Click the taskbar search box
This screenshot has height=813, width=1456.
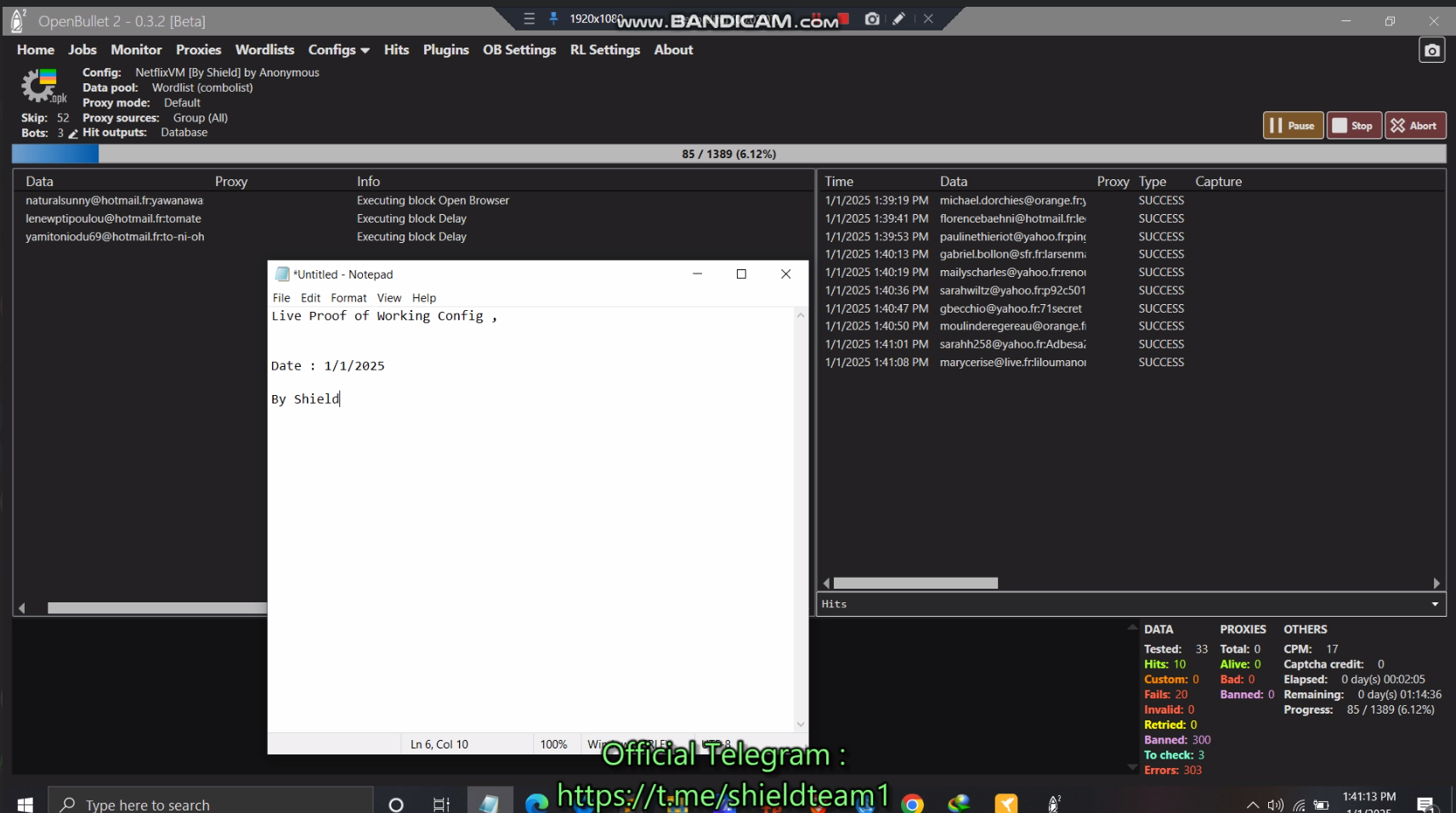(x=211, y=804)
